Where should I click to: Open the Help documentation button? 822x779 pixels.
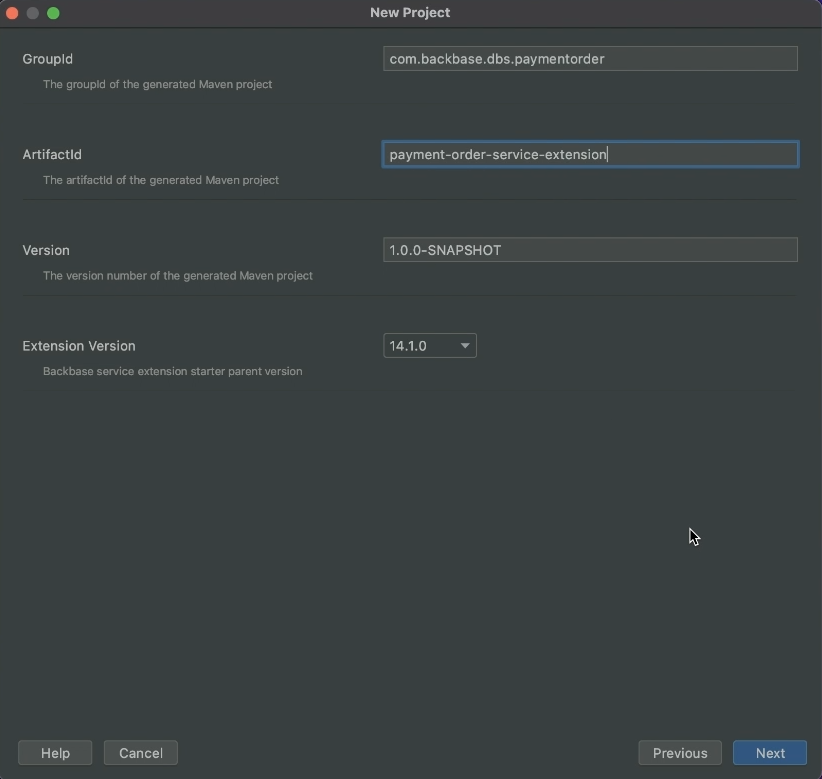coord(55,753)
